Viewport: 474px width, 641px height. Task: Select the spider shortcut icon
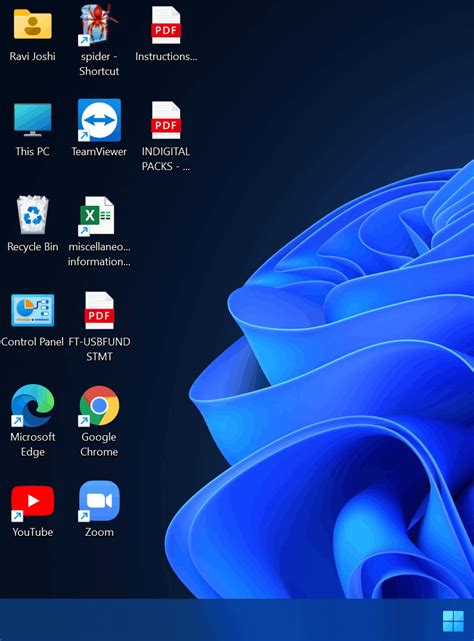(x=98, y=24)
